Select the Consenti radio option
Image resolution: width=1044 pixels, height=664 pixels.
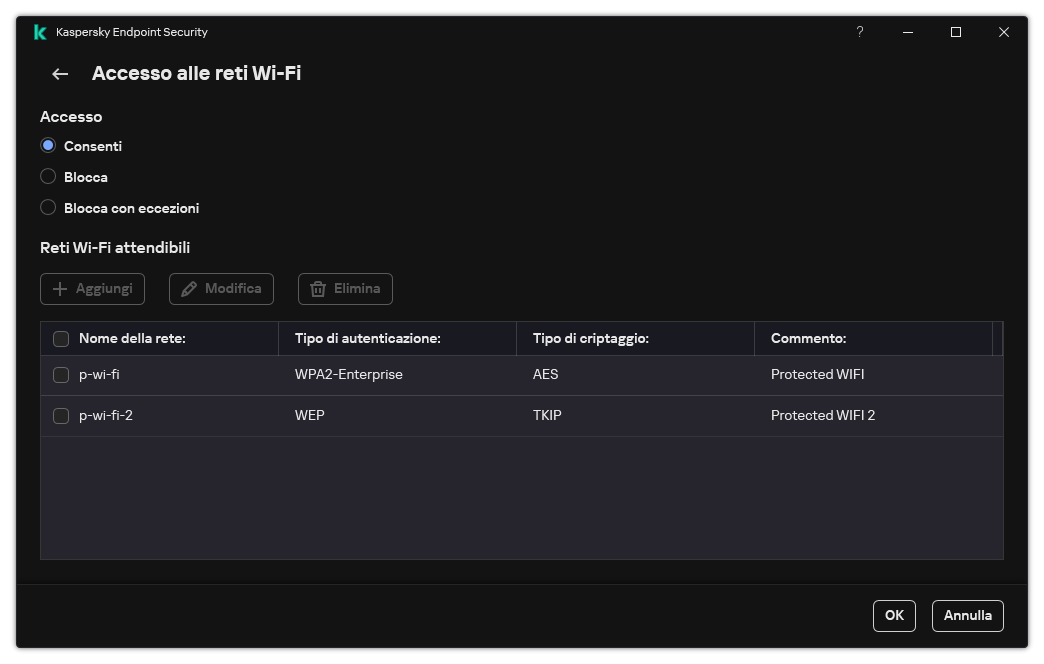point(48,146)
